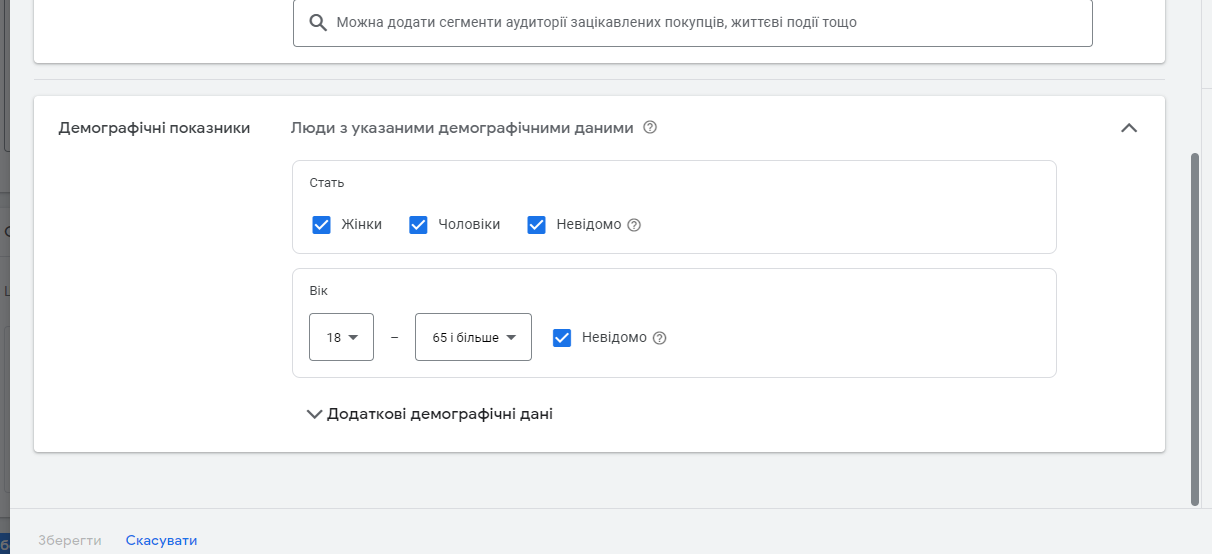Disable the gender Невідомо checkbox
This screenshot has width=1212, height=554.
pos(537,225)
